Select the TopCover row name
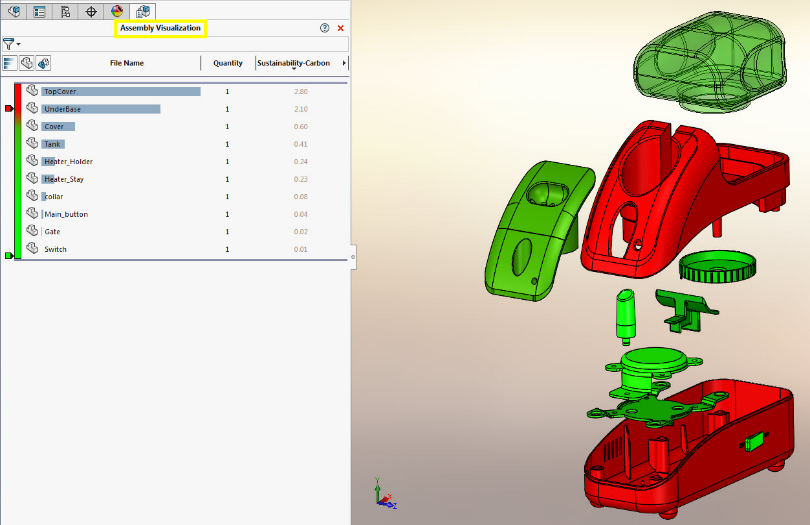This screenshot has height=525, width=810. [x=60, y=91]
